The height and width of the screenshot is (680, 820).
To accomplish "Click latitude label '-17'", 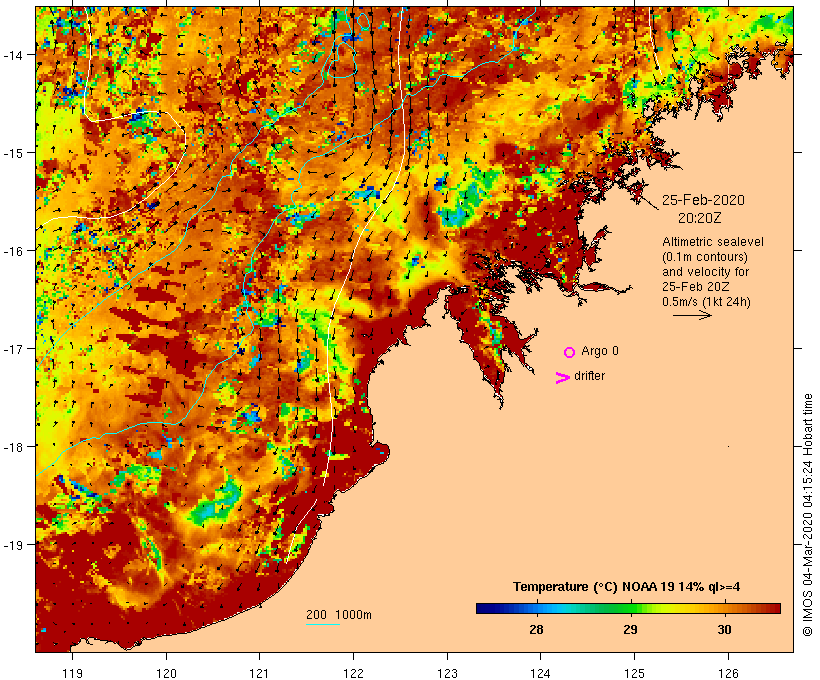I will pos(12,349).
